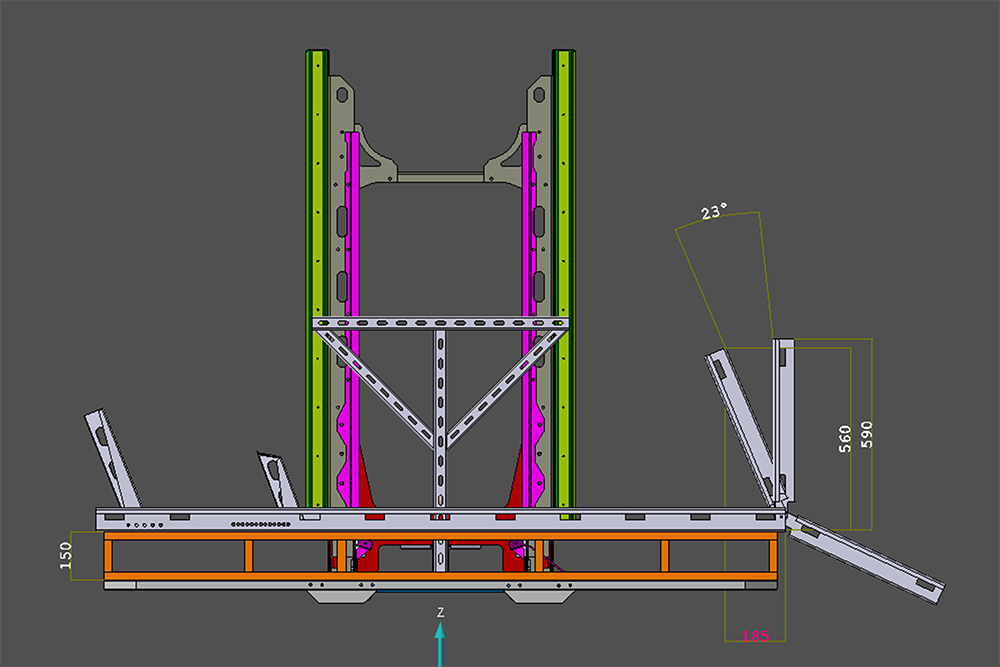Screen dimensions: 1000x667
Task: Select the 590 vertical dimension text
Action: tap(866, 433)
